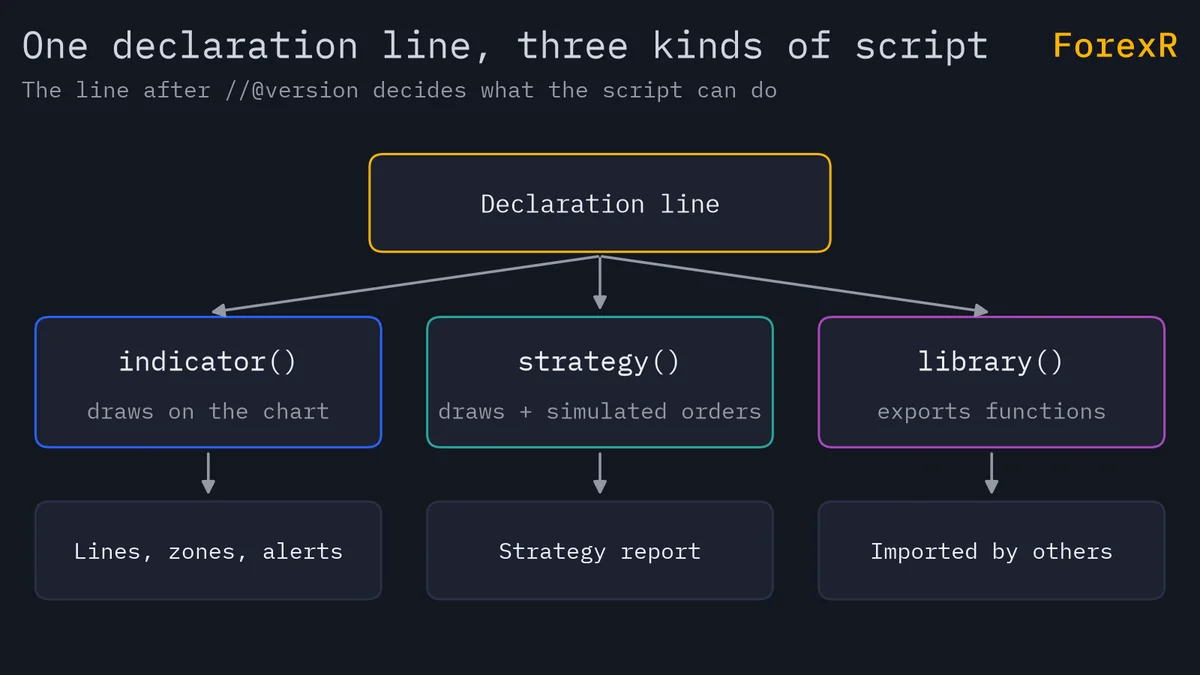The height and width of the screenshot is (675, 1200).
Task: Select the 'Imported by others' box
Action: pyautogui.click(x=991, y=550)
